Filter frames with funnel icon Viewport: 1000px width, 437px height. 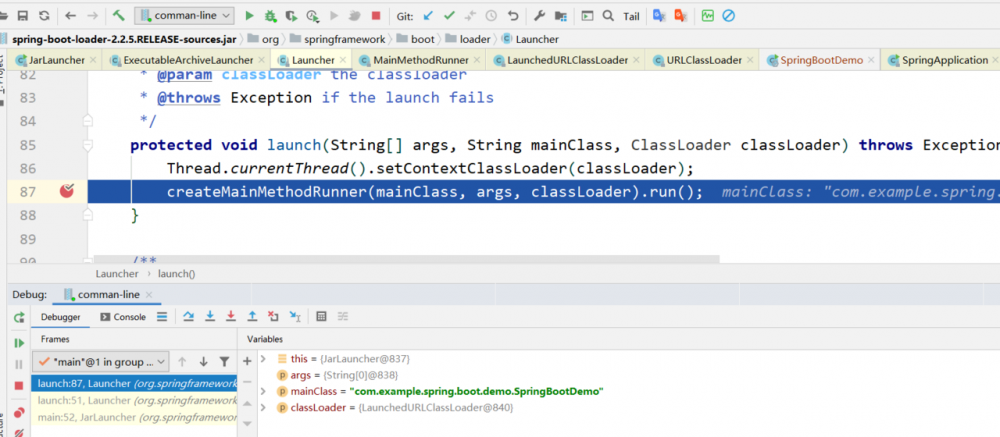point(224,362)
